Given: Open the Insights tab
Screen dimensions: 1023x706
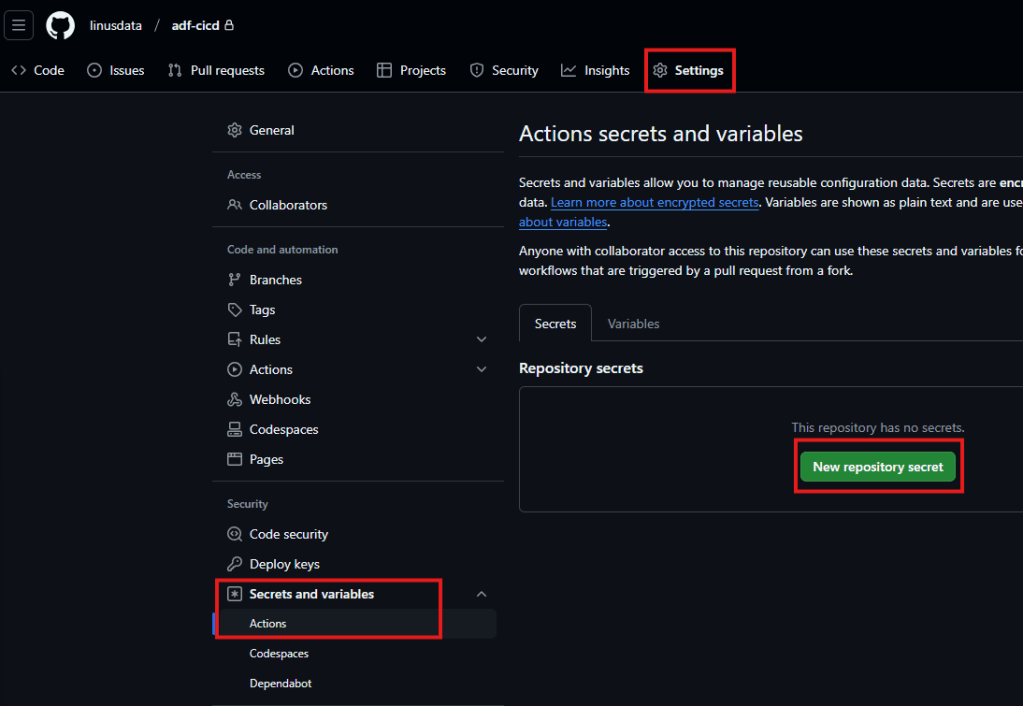Looking at the screenshot, I should coord(595,70).
